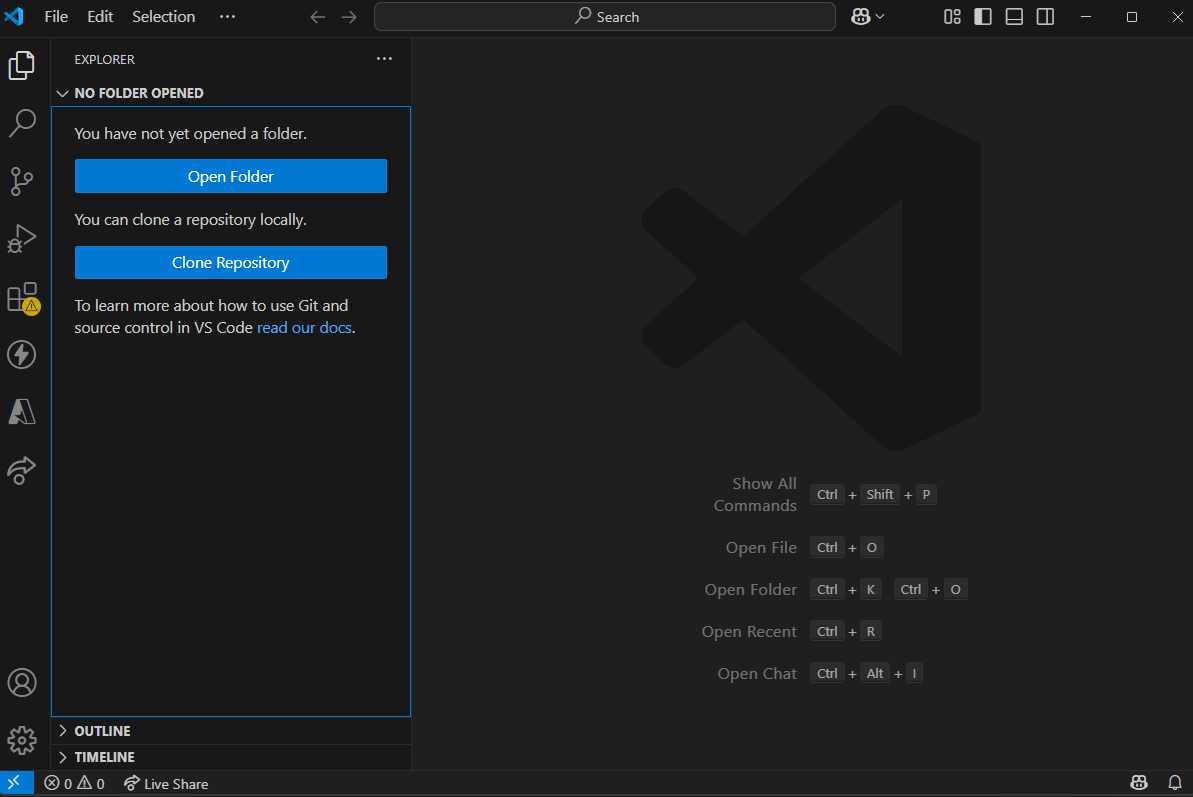Image resolution: width=1193 pixels, height=797 pixels.
Task: Open the Extensions view with warning badge
Action: pyautogui.click(x=23, y=297)
